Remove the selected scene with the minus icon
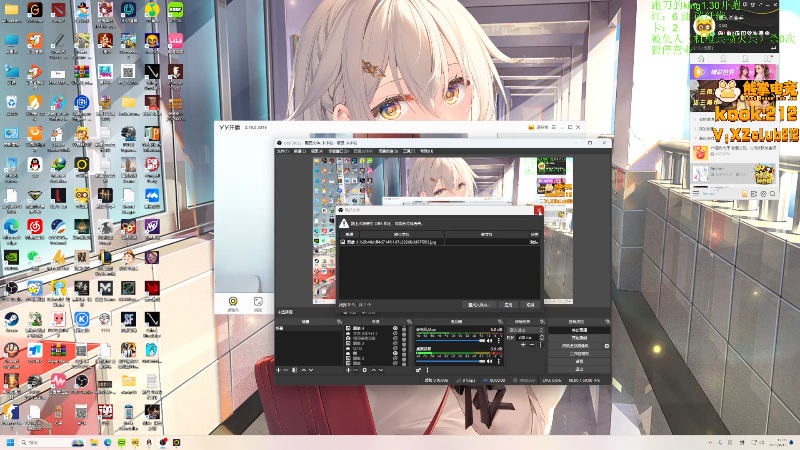Screen dimensions: 800x450 point(286,370)
